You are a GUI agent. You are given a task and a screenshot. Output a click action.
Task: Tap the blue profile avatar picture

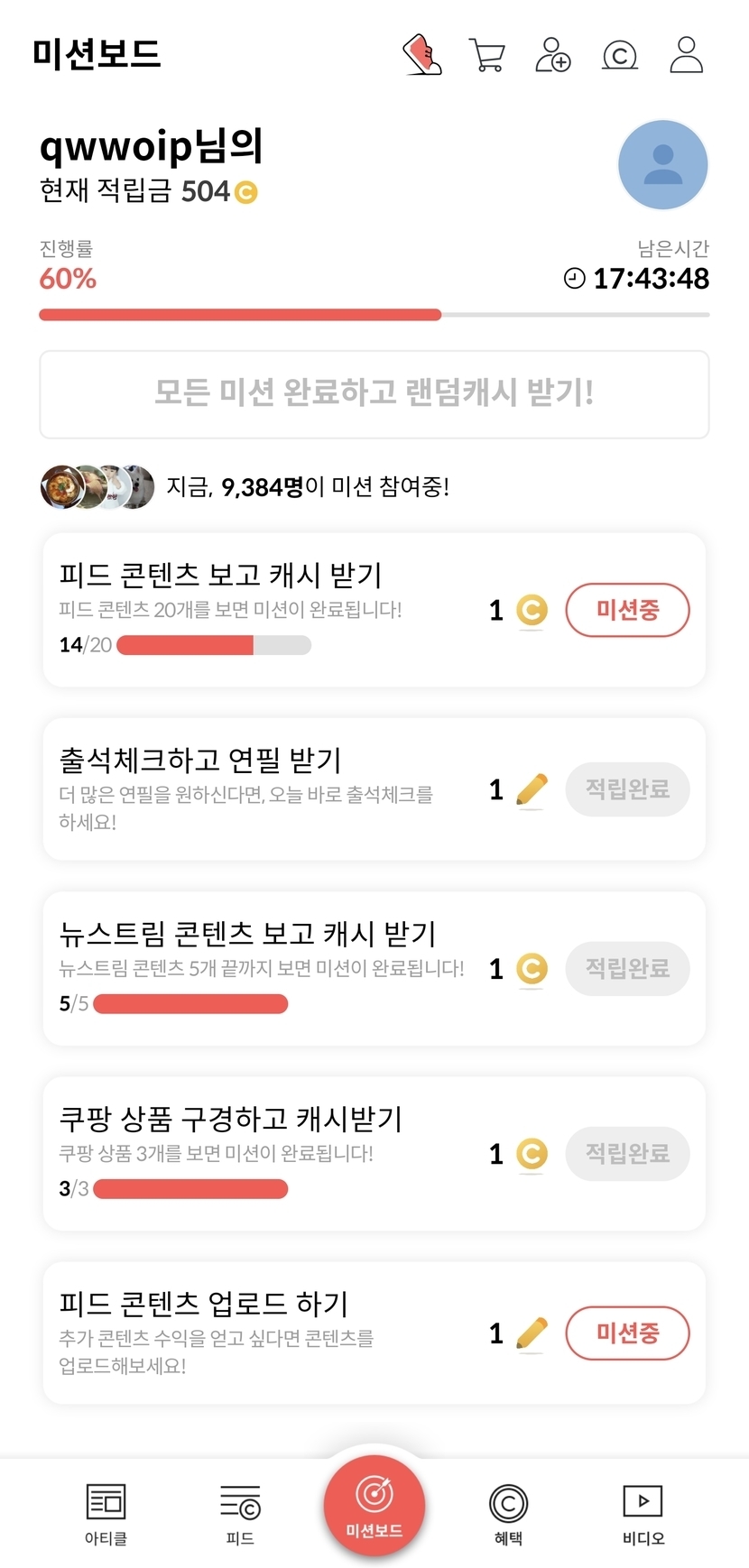pos(662,165)
